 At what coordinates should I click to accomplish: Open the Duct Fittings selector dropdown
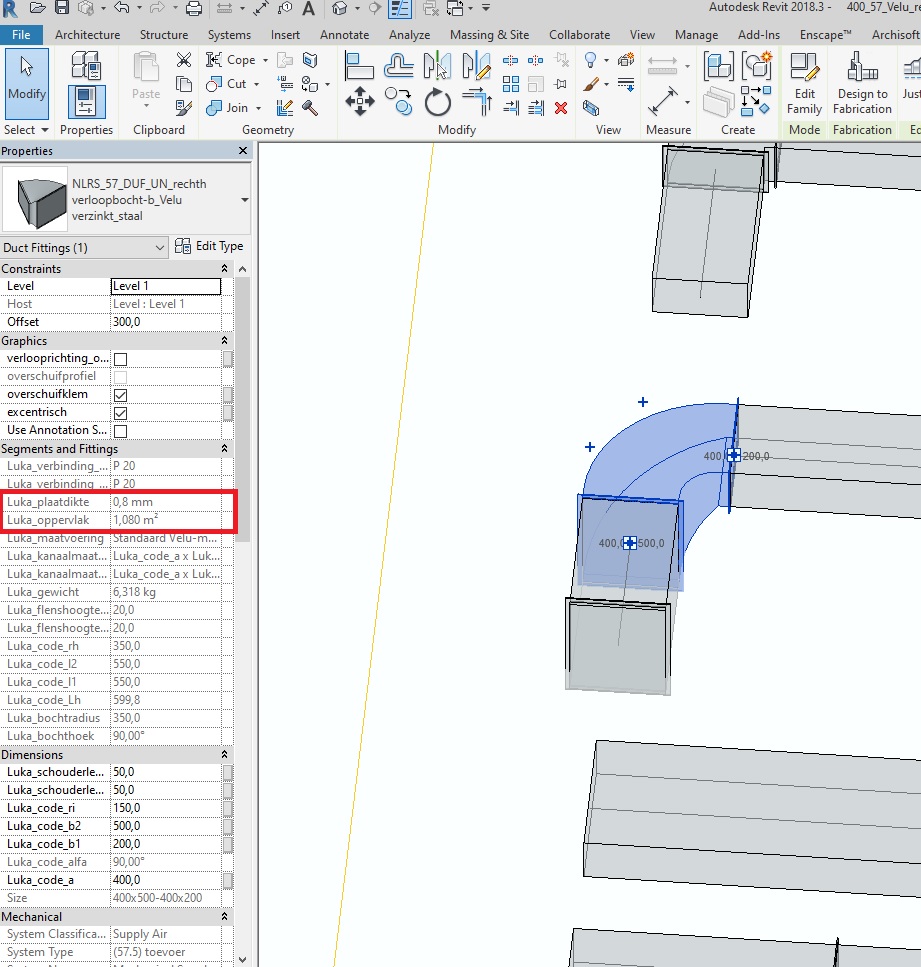(x=160, y=247)
